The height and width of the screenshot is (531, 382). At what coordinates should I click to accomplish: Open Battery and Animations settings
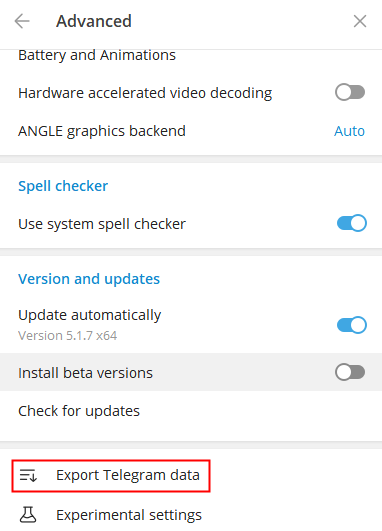(97, 55)
